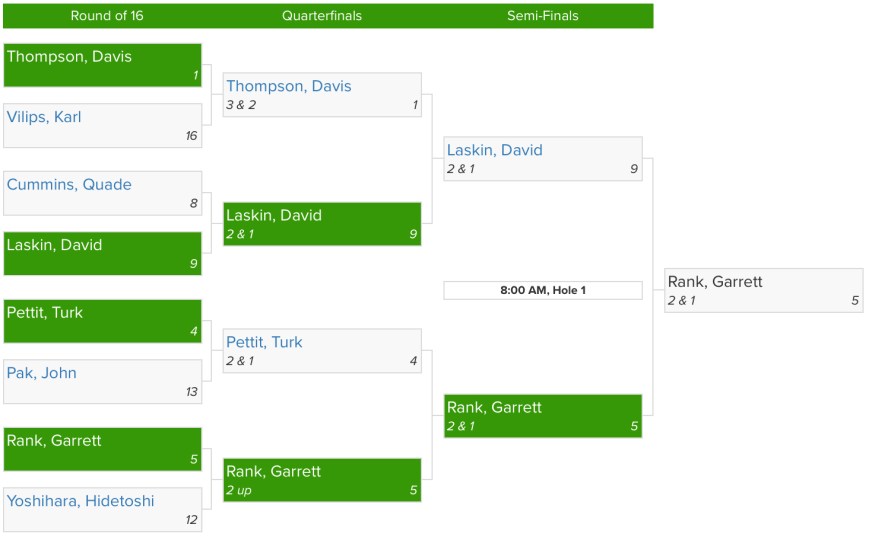Open Pak, John player link
Screen dimensions: 869x537
(x=42, y=373)
